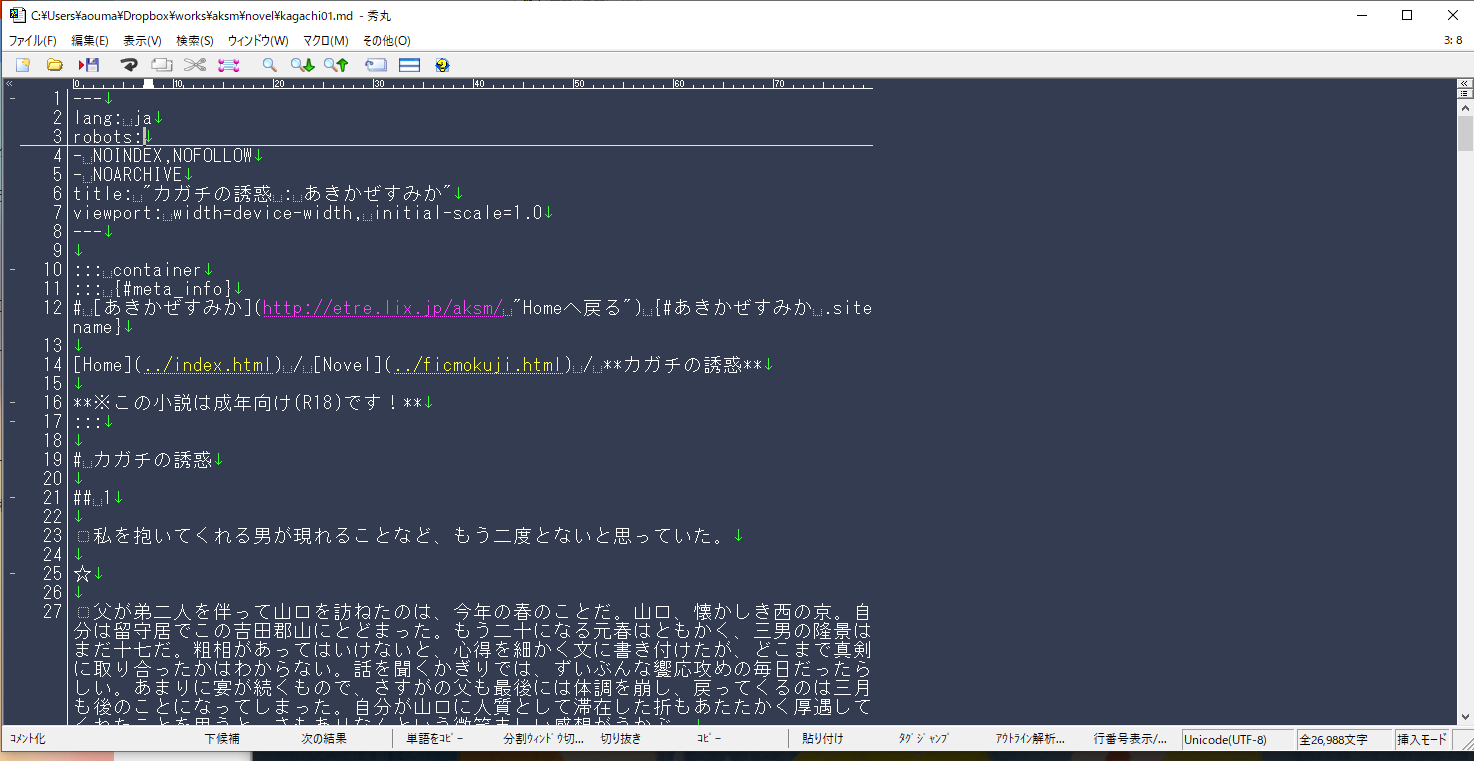Open the 編集(E) menu

(89, 41)
